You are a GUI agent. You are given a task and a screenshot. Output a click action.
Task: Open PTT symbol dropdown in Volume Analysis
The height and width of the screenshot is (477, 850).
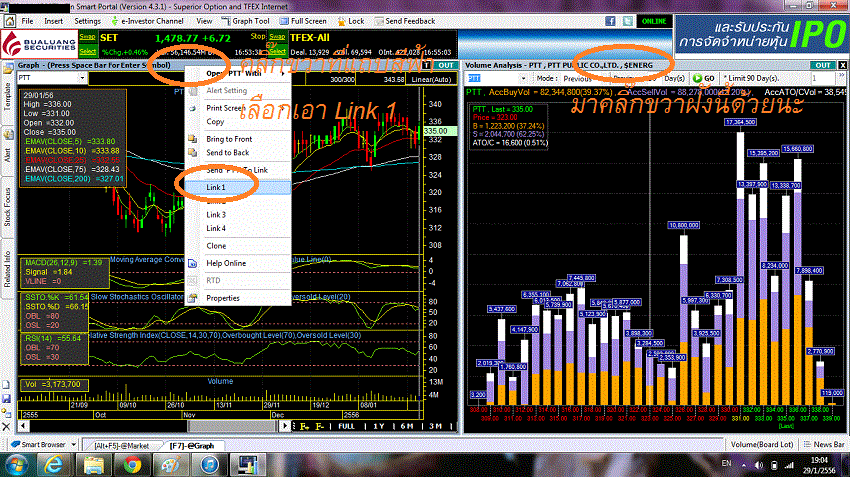click(523, 79)
